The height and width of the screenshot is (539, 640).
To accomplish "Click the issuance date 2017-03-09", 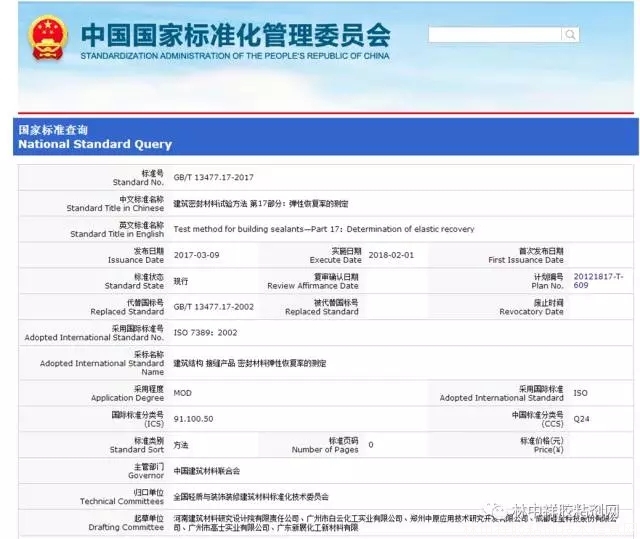I will point(196,255).
